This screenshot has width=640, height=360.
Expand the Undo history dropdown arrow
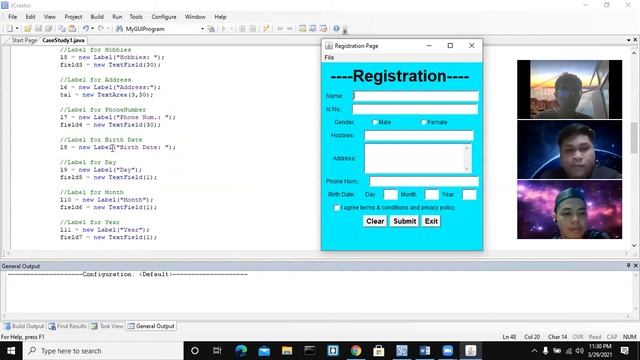(x=92, y=29)
